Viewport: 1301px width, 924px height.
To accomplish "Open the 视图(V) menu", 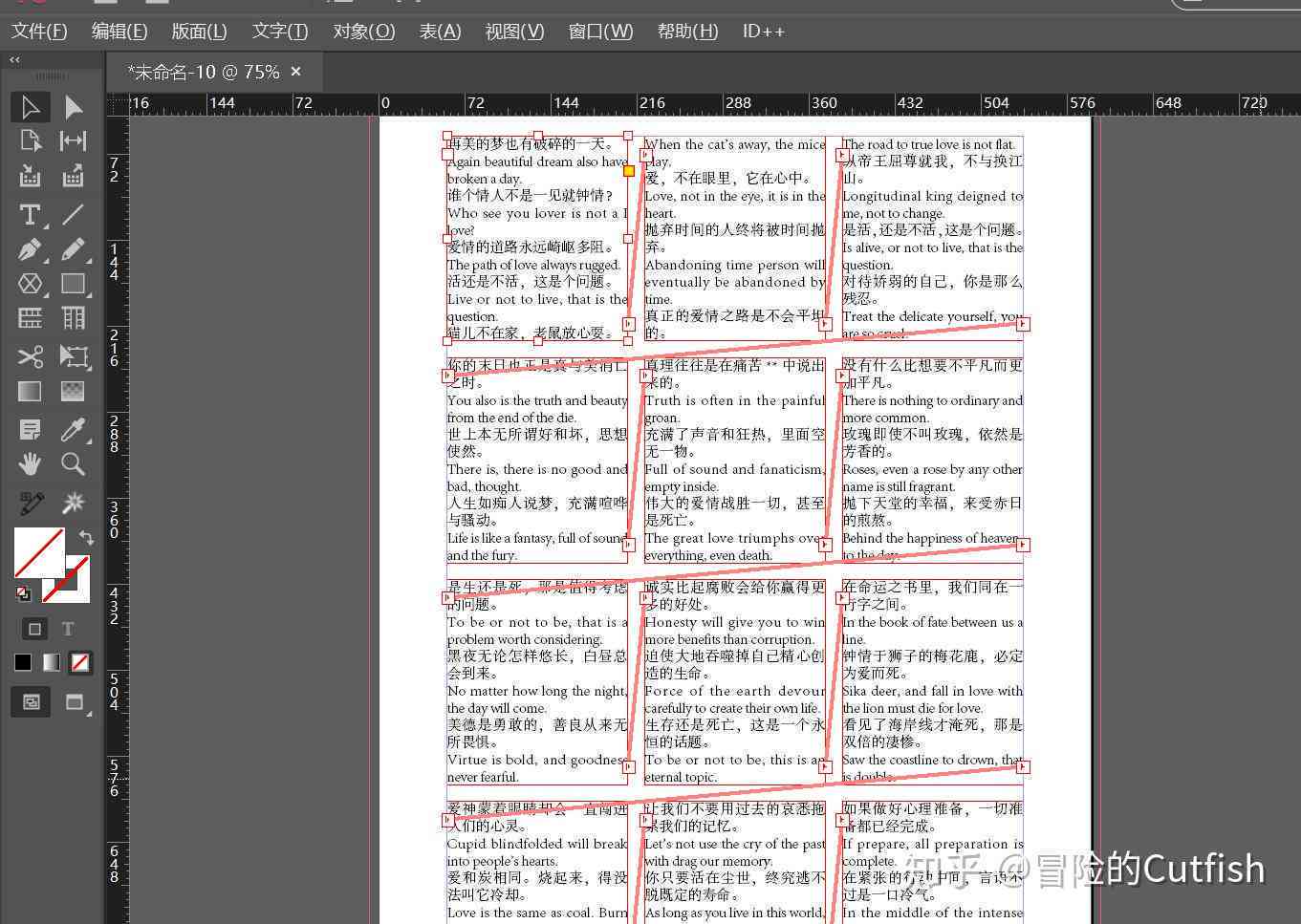I will coord(514,32).
